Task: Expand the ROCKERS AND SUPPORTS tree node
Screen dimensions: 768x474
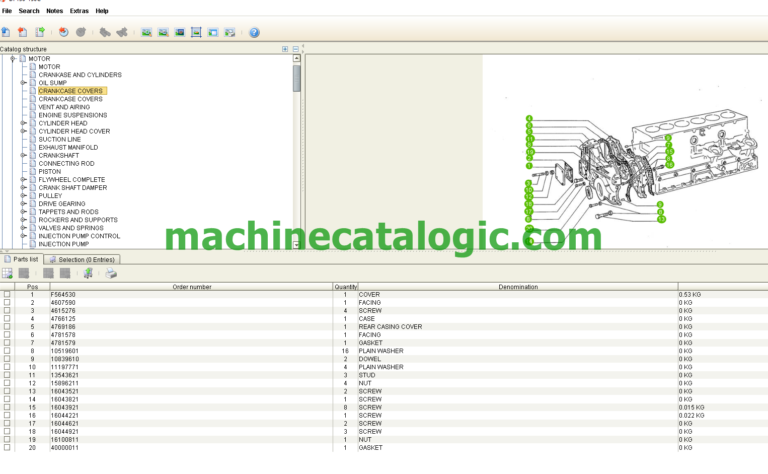Action: point(23,220)
